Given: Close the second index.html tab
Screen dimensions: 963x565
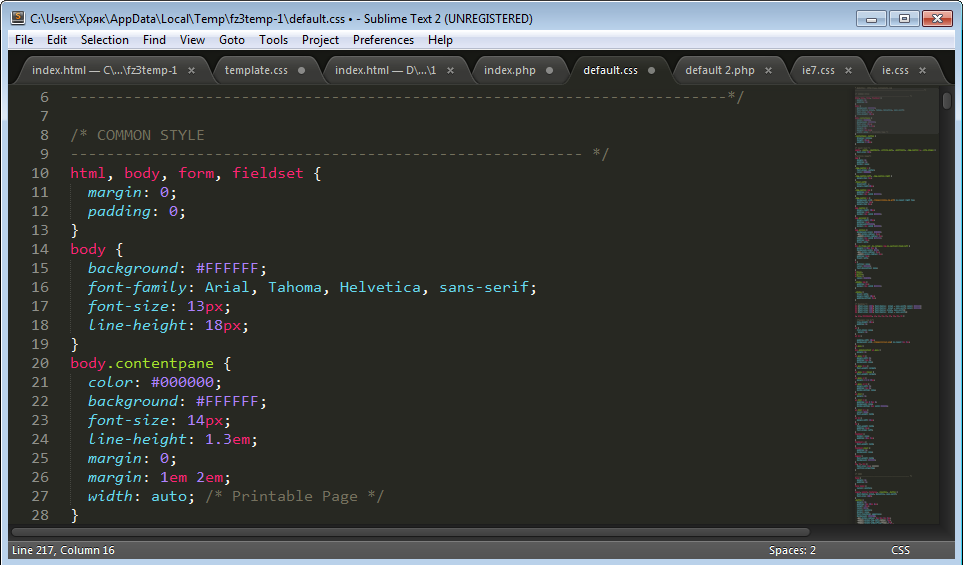Looking at the screenshot, I should pyautogui.click(x=450, y=70).
